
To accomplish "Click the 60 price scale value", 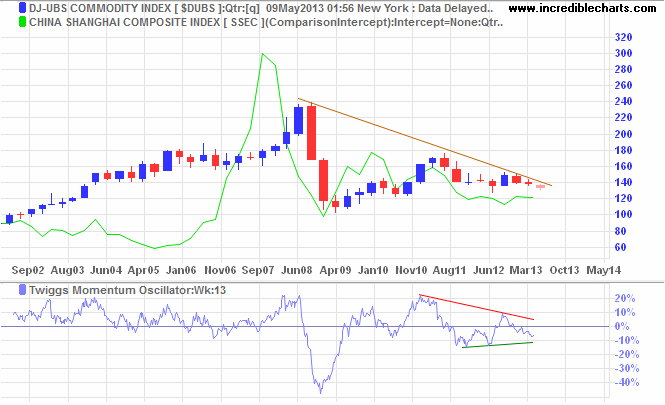I will (x=620, y=247).
